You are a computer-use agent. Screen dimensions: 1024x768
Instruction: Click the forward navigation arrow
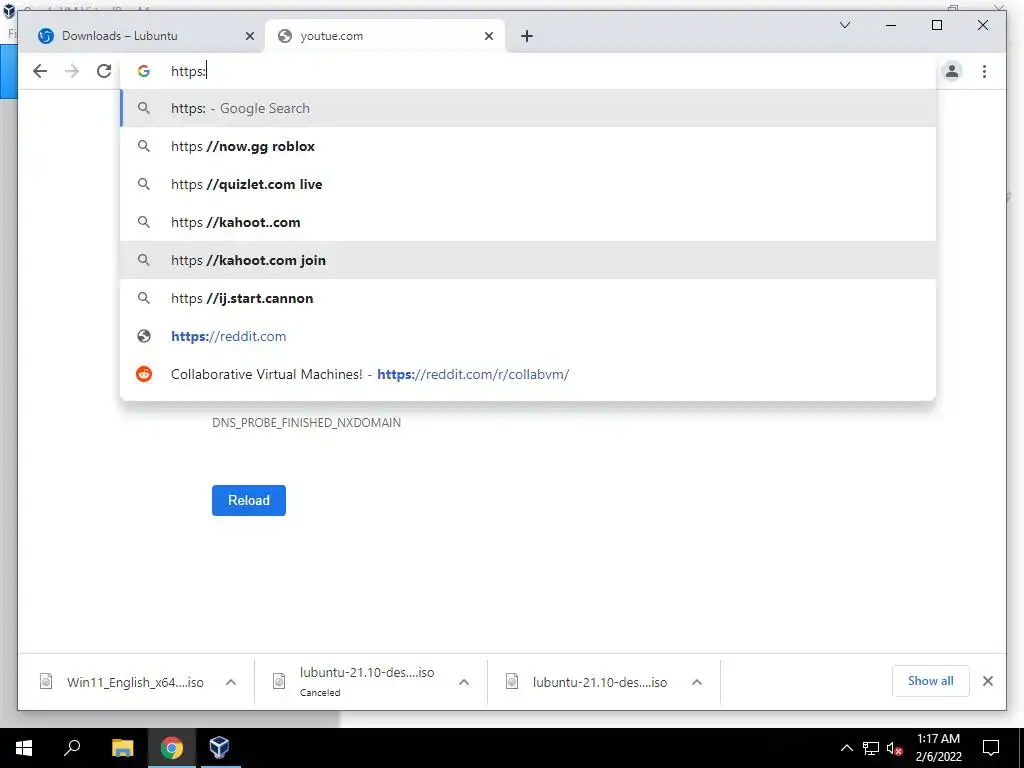72,71
